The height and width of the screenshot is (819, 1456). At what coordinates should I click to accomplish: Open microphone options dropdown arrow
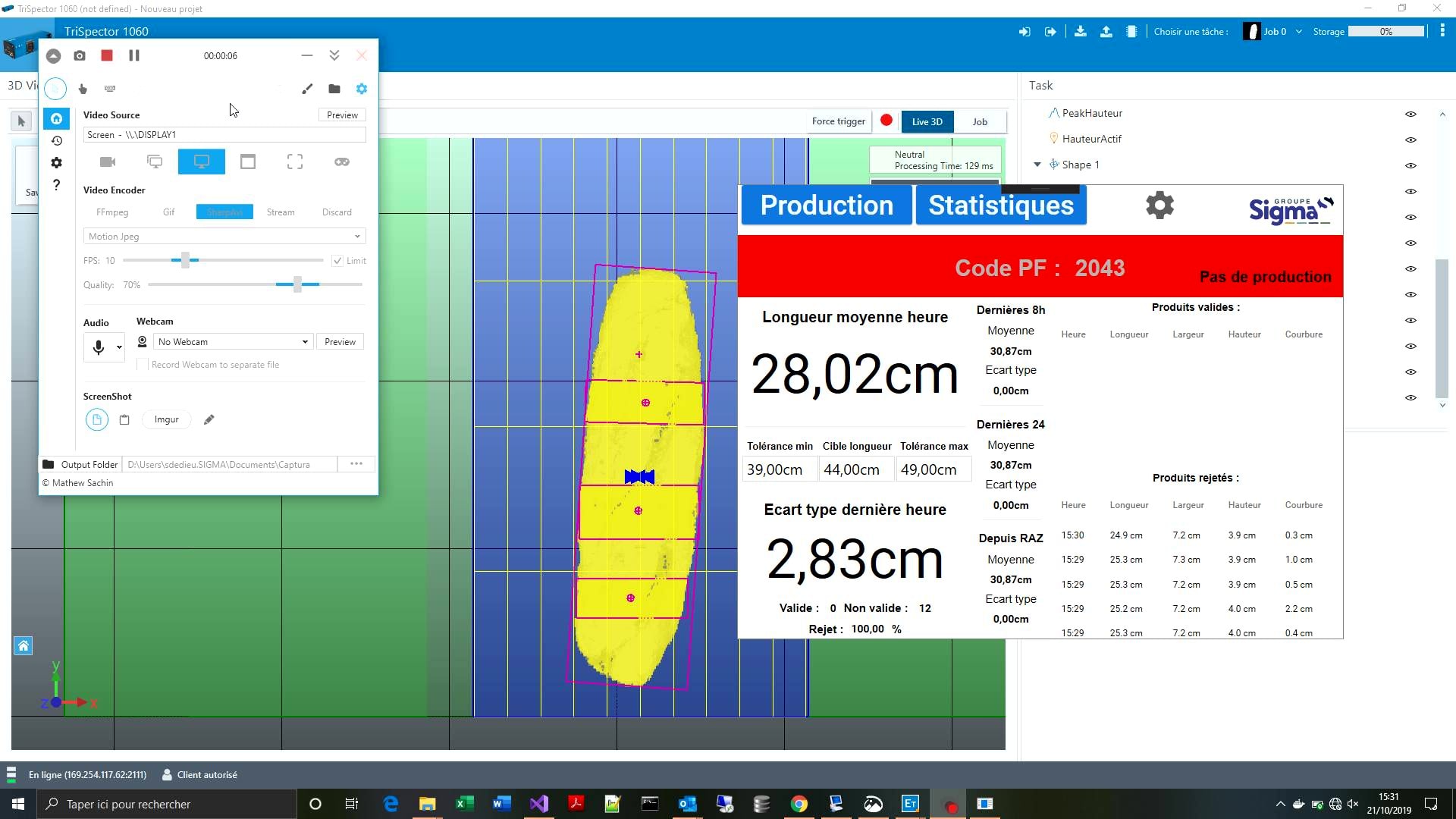point(119,347)
